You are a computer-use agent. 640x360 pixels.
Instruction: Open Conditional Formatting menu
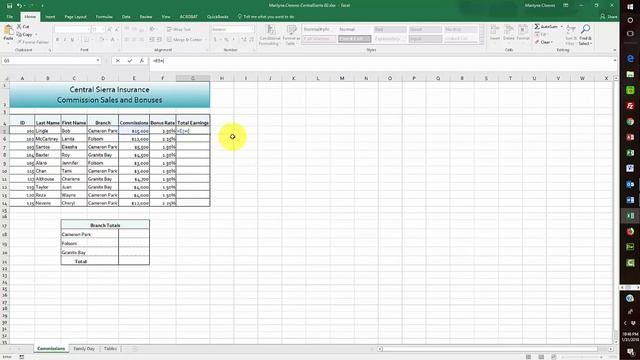click(x=269, y=35)
